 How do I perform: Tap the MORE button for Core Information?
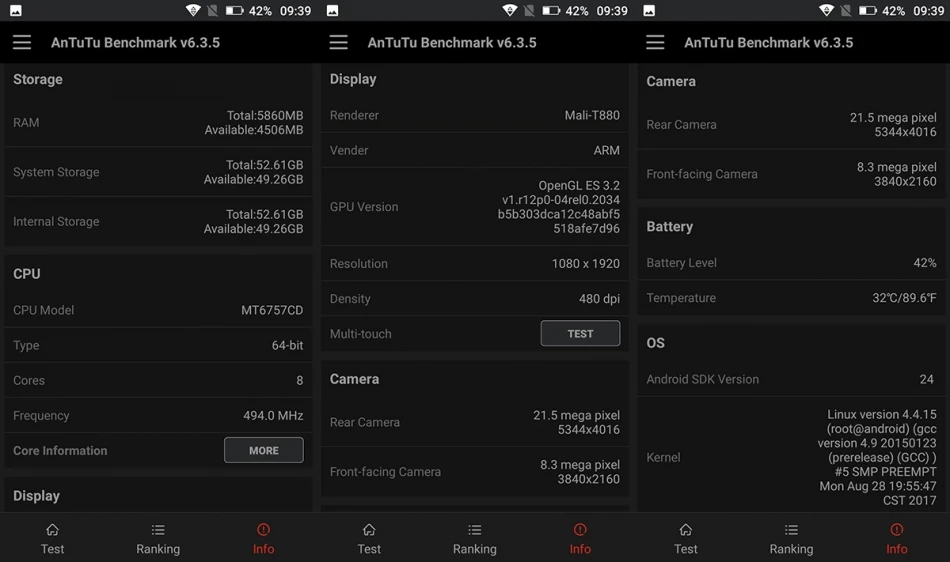coord(264,450)
